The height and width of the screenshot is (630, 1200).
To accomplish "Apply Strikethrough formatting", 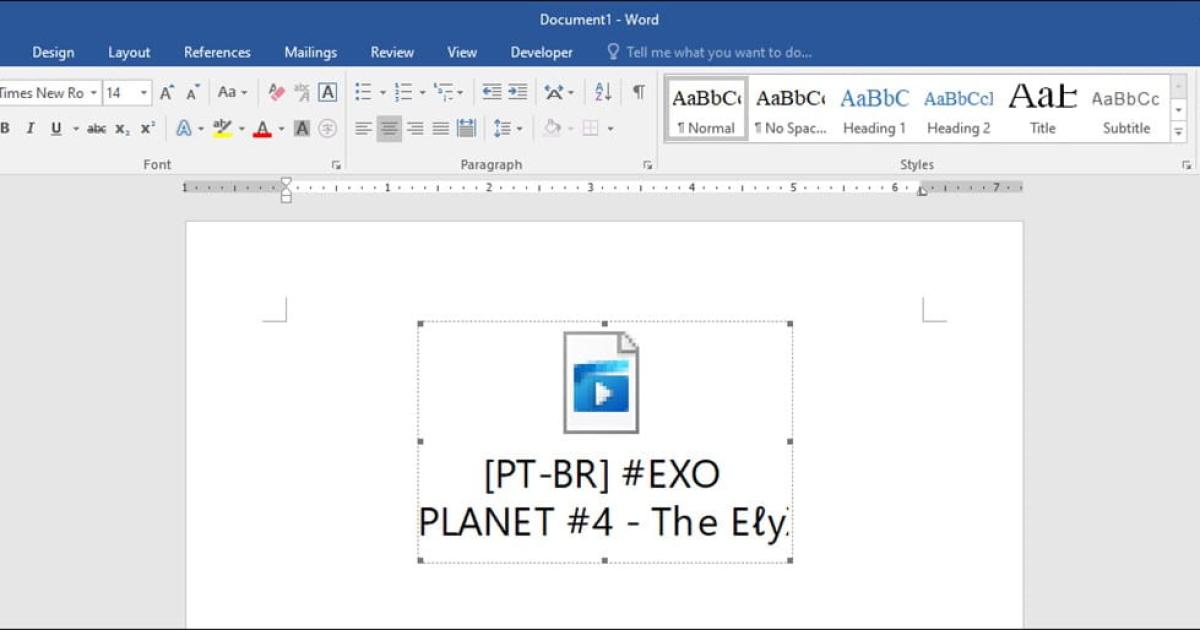I will [95, 128].
